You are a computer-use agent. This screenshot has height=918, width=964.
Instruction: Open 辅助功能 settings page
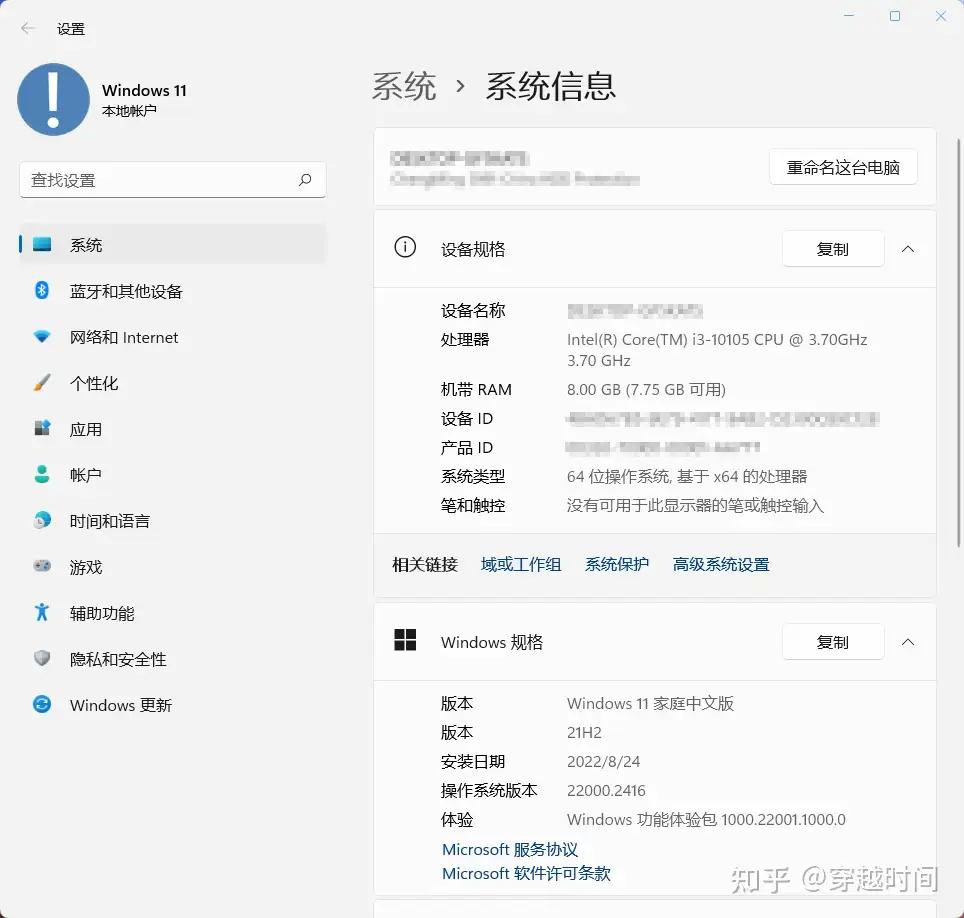[x=173, y=612]
